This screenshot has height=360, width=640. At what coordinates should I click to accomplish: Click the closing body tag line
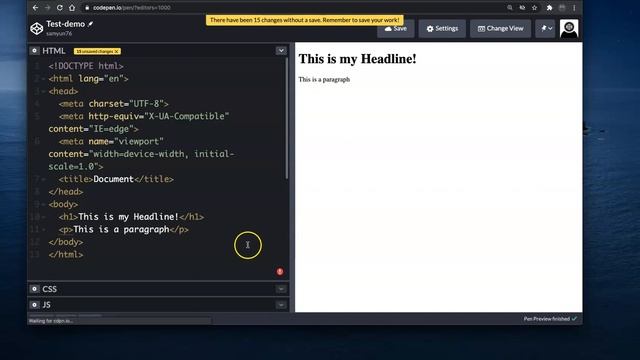point(66,242)
